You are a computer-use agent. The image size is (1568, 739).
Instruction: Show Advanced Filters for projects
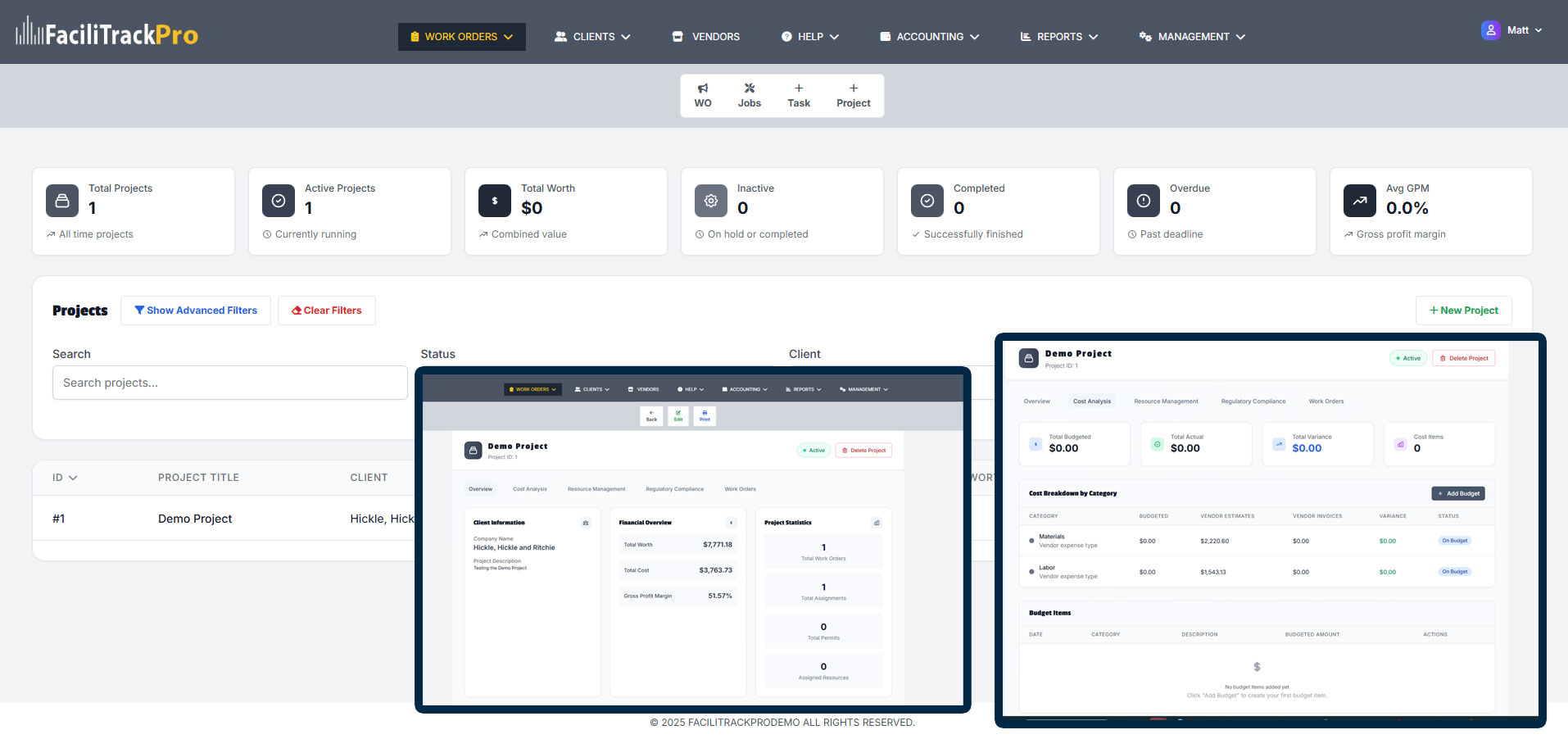196,311
